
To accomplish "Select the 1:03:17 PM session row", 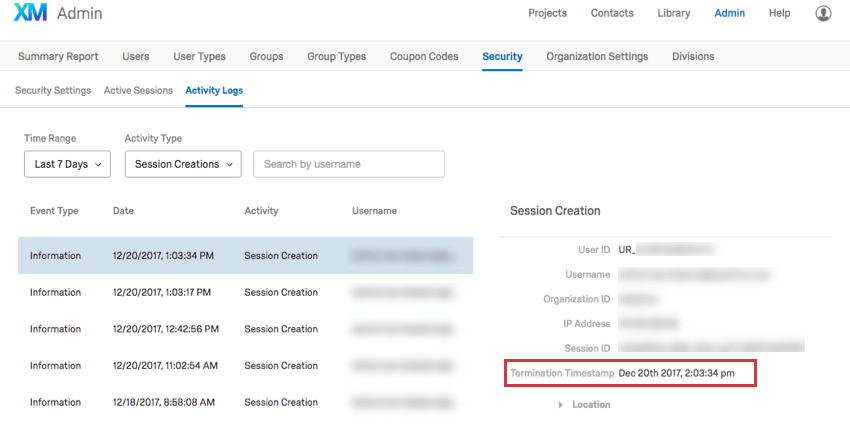I will coord(245,292).
